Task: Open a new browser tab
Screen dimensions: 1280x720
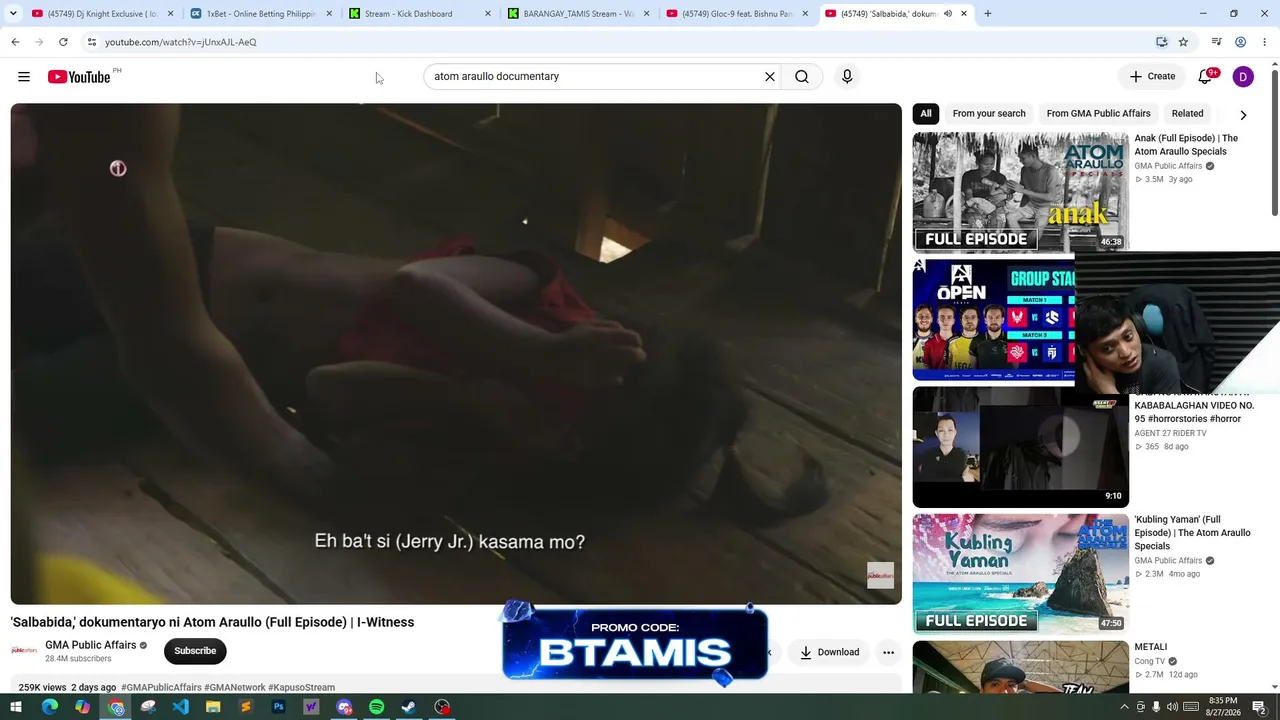Action: click(987, 14)
